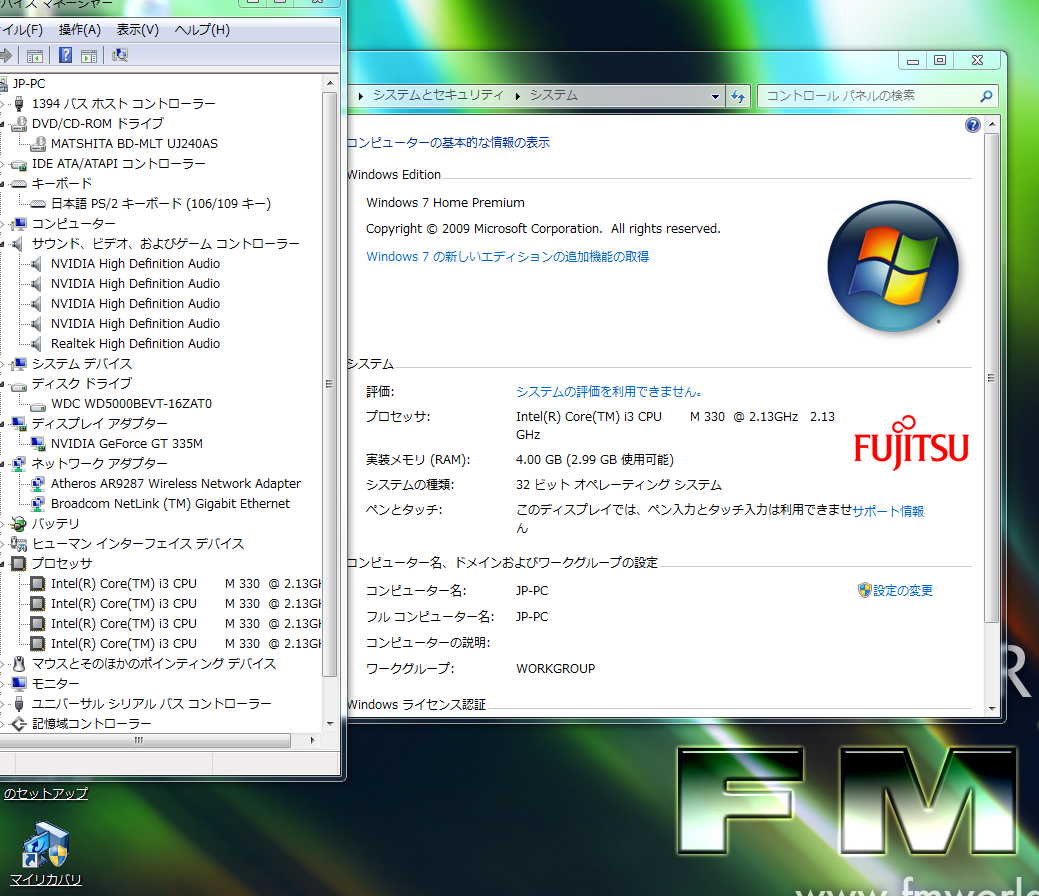Expand the 1394 バス ホスト コントローラー node
The image size is (1039, 896).
3,105
